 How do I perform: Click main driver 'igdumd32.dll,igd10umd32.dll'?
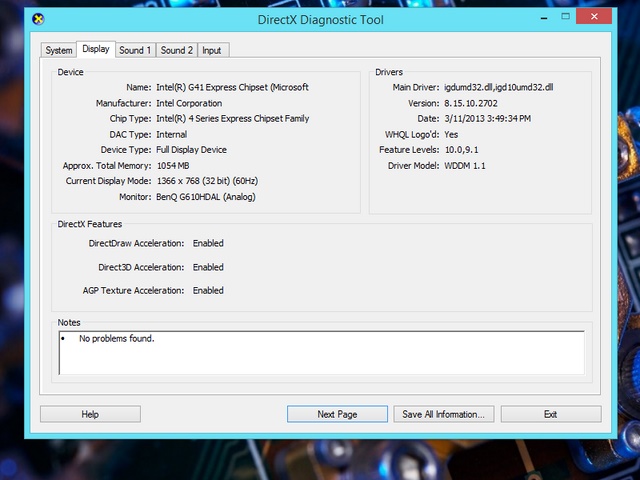[499, 87]
